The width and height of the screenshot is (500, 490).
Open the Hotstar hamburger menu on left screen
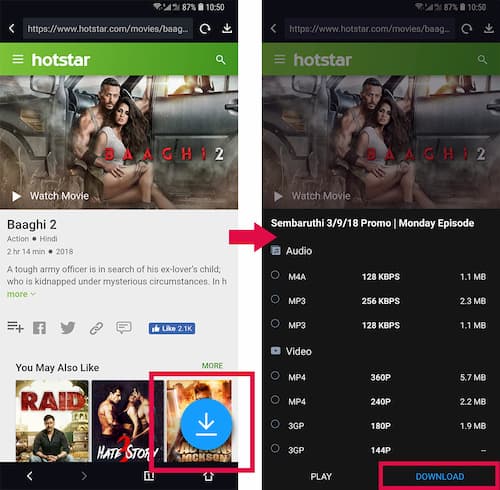[18, 59]
